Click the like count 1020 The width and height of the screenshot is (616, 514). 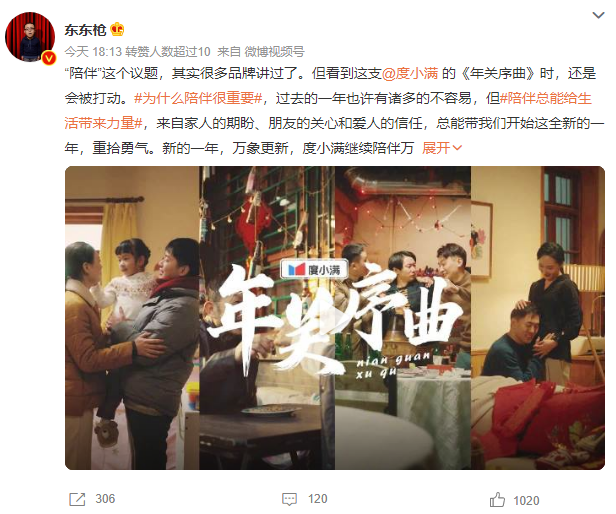click(x=526, y=500)
